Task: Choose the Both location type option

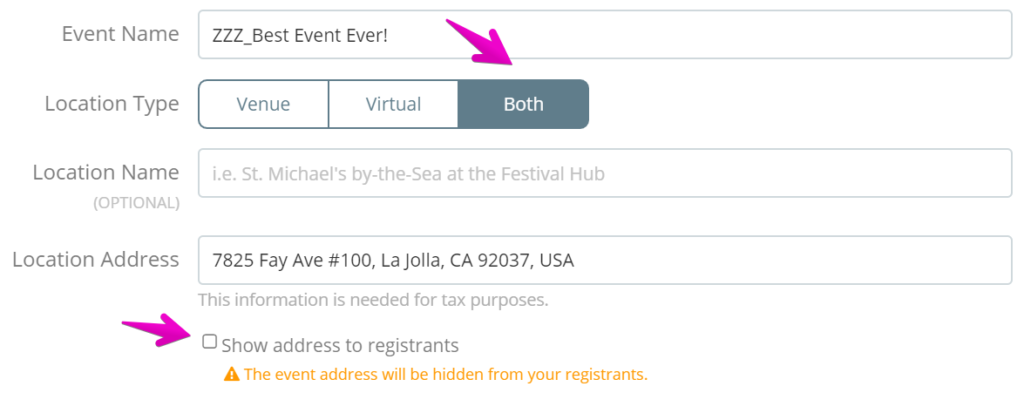Action: click(x=523, y=104)
